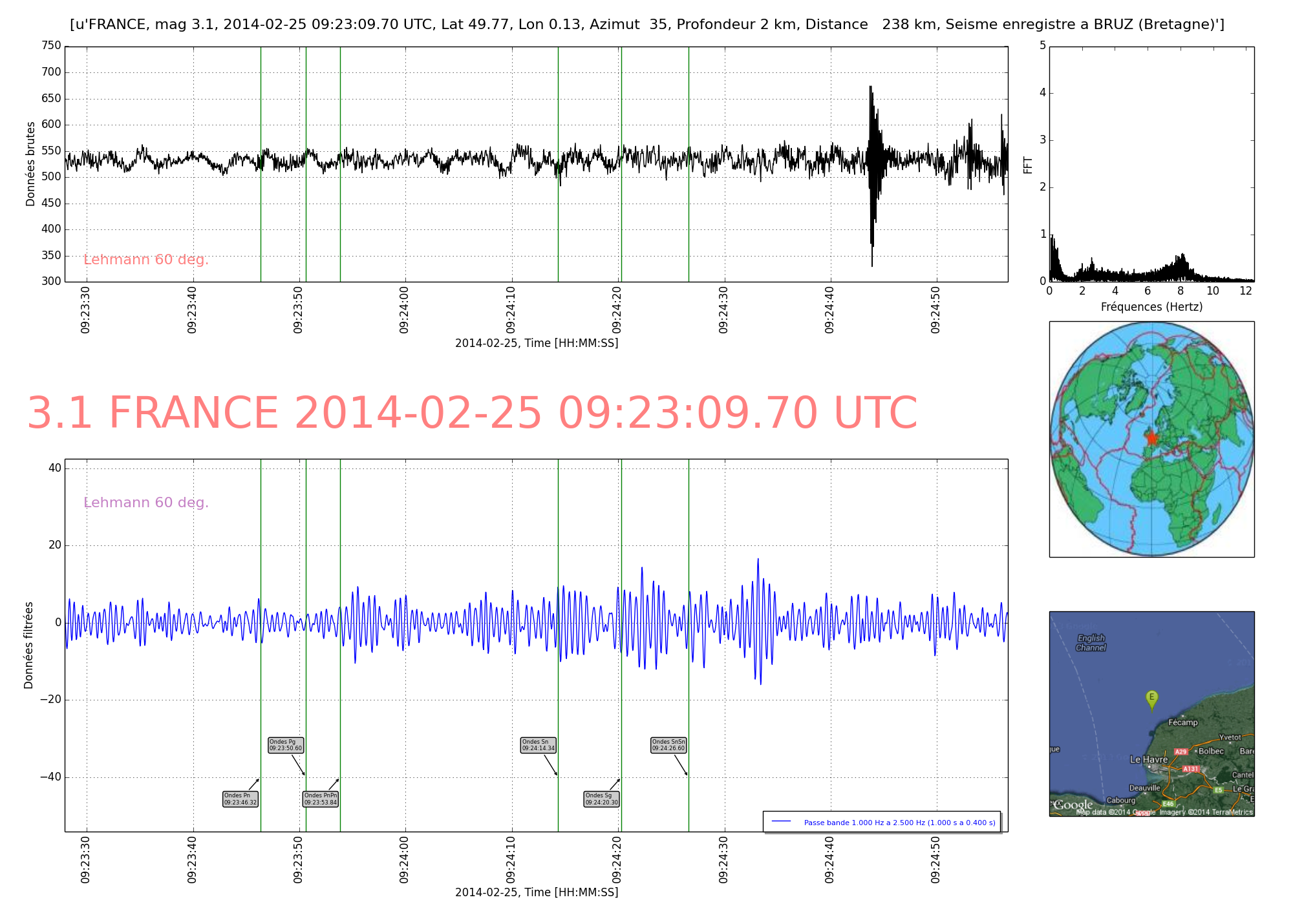
Task: Click the green E5 road shield
Action: [1218, 790]
